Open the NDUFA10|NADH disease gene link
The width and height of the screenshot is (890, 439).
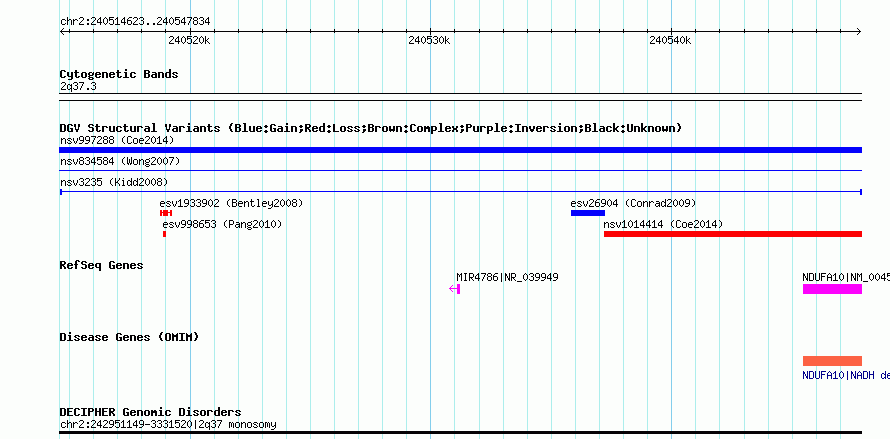tap(846, 375)
